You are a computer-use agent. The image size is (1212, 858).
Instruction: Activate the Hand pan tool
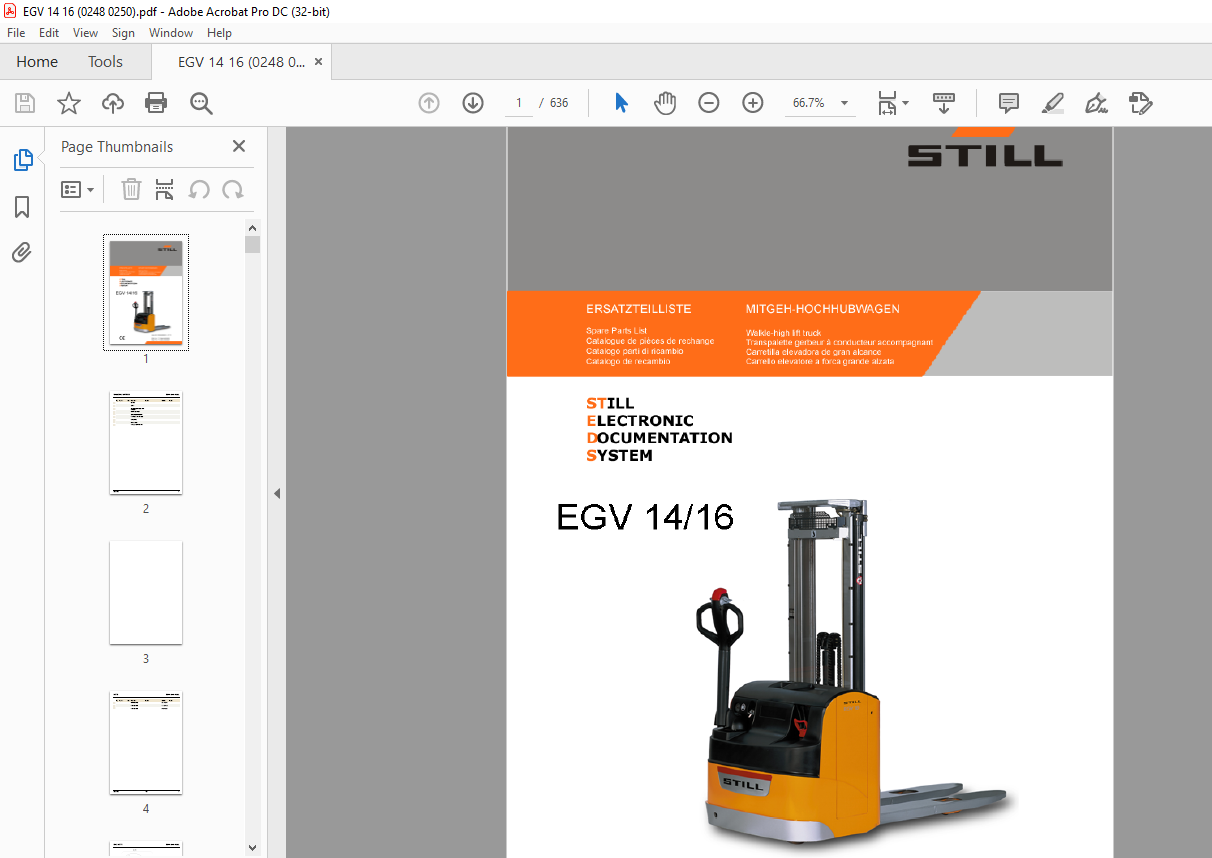[x=665, y=103]
